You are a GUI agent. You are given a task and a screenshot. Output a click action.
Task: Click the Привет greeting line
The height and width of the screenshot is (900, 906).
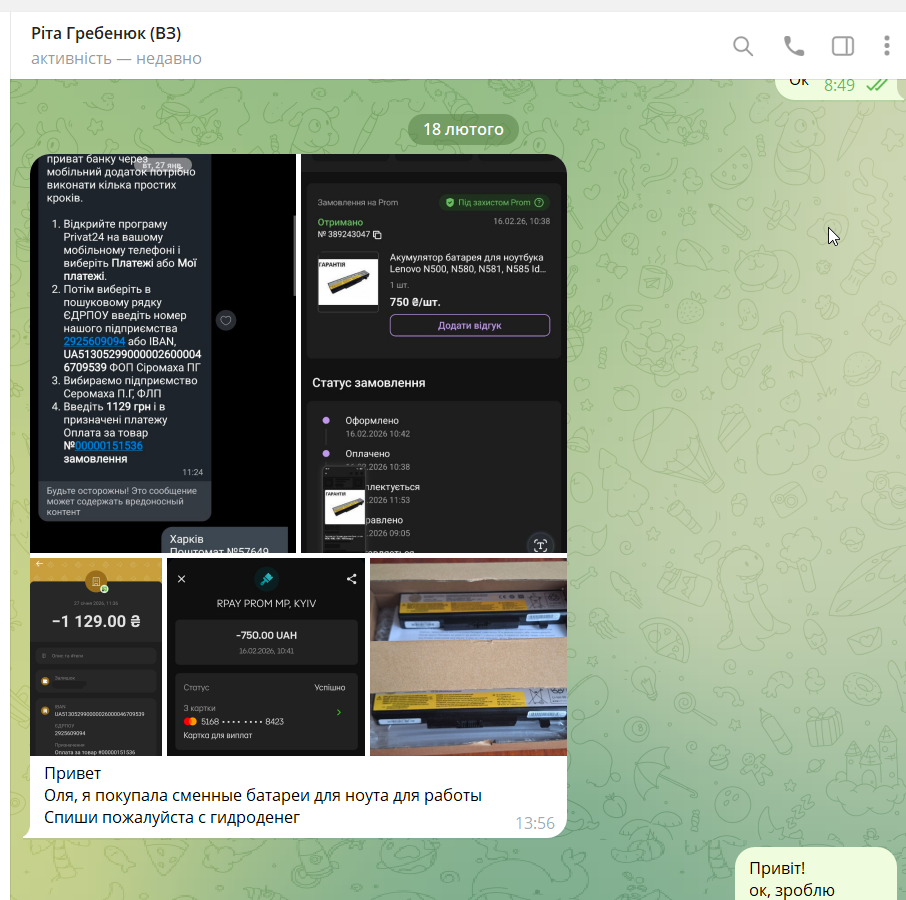[72, 773]
